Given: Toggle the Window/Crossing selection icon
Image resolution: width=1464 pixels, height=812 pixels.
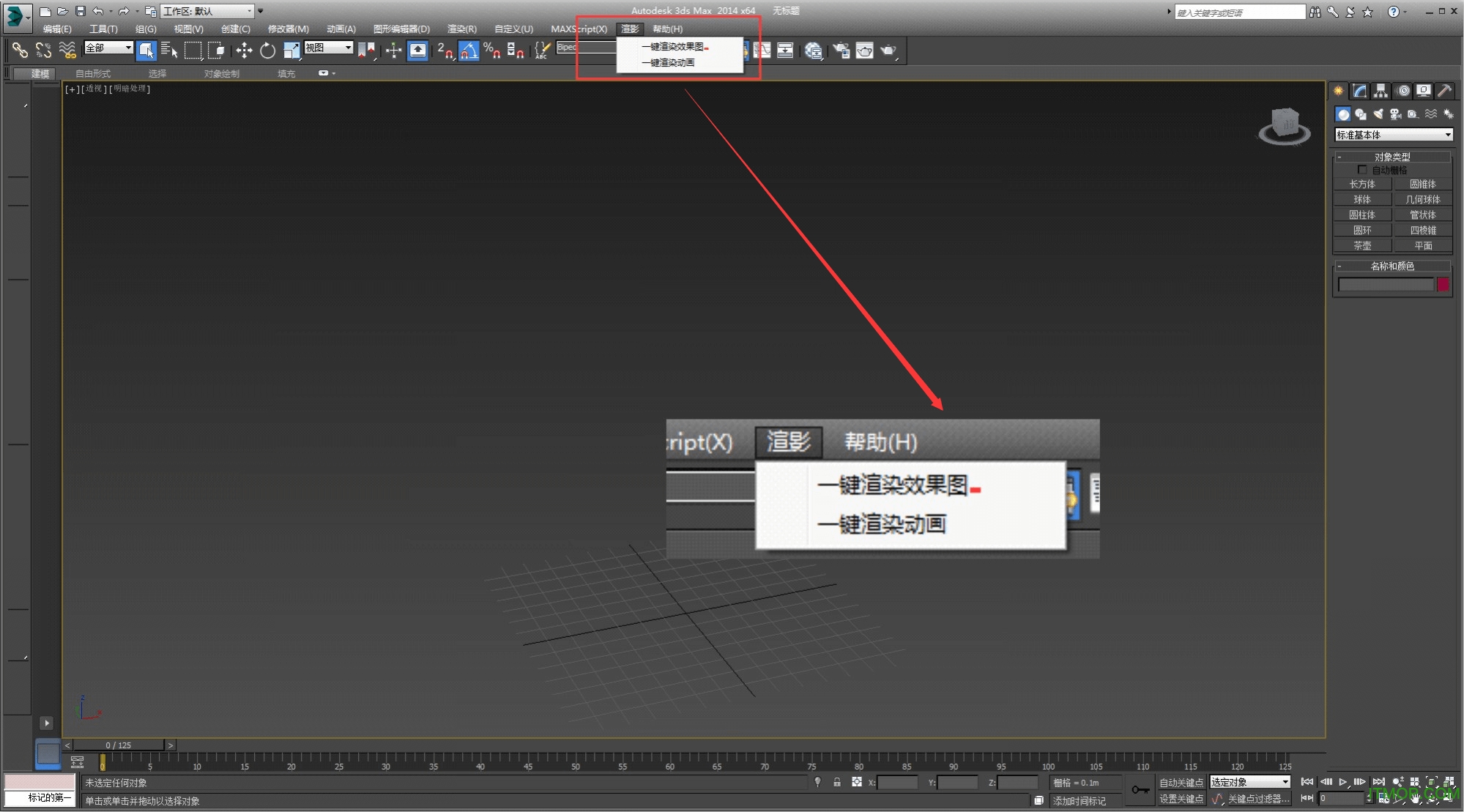Looking at the screenshot, I should tap(216, 50).
